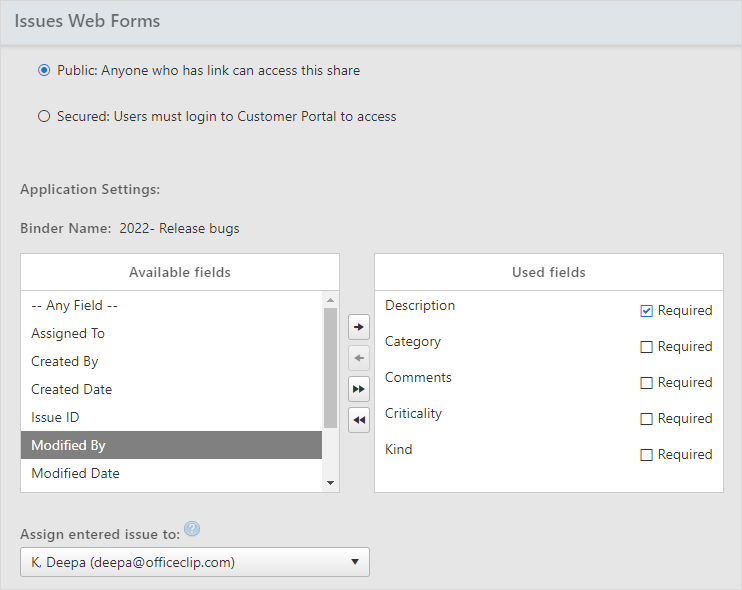Viewport: 742px width, 590px height.
Task: Open the Assign entered issue to dropdown
Action: click(194, 562)
